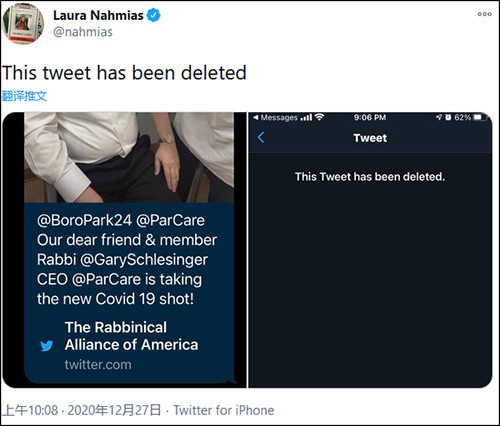The image size is (500, 426).
Task: Click the alarm clock icon in status bar
Action: point(448,117)
